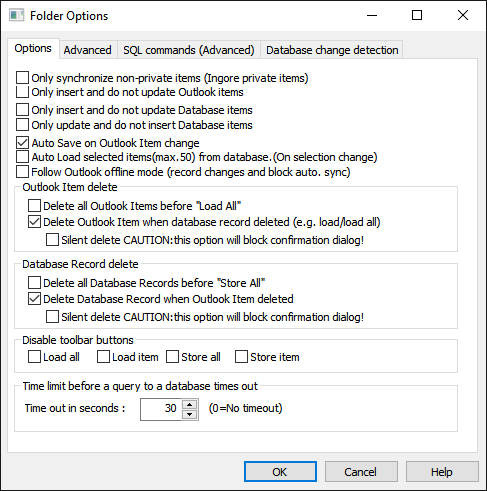Open the SQL commands (Advanced) tab

point(189,50)
